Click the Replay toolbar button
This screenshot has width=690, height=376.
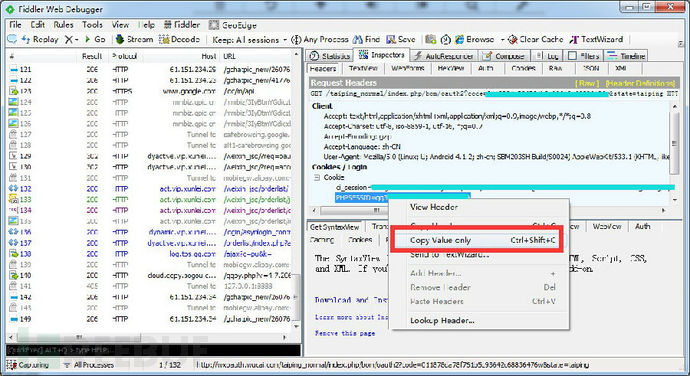tap(40, 39)
